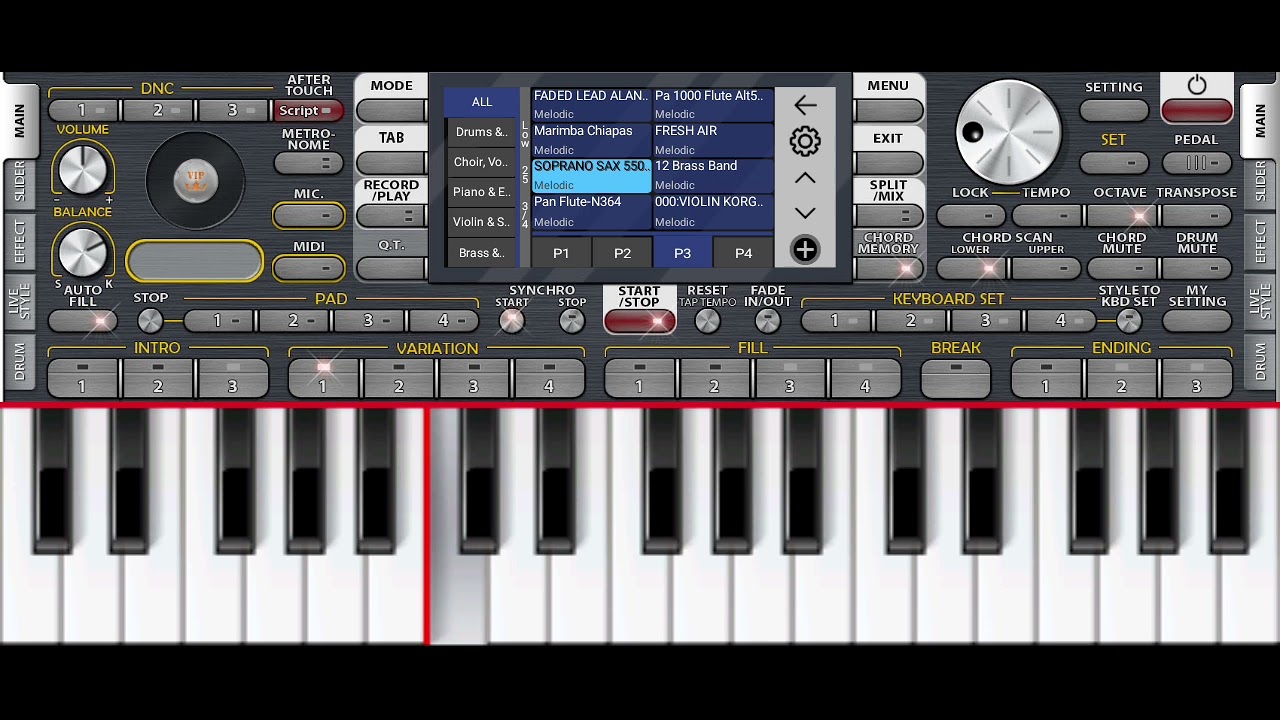Click the Mode button
1280x720 pixels.
point(391,111)
